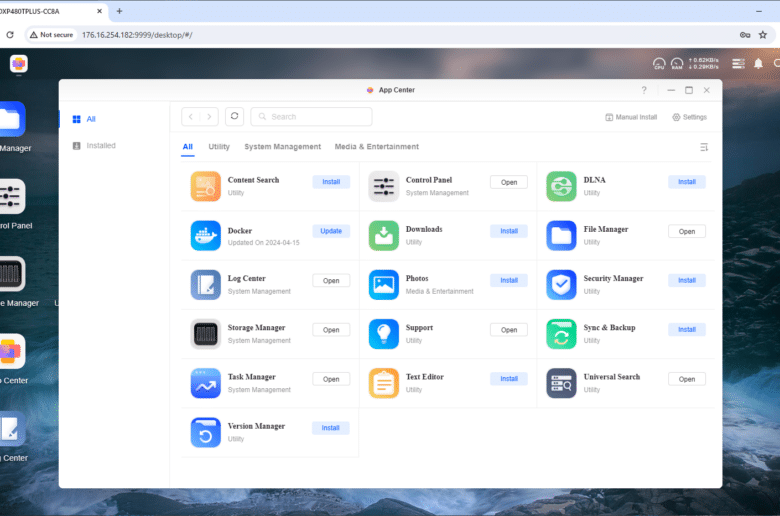The image size is (780, 516).
Task: Click Open for Universal Search
Action: 686,379
